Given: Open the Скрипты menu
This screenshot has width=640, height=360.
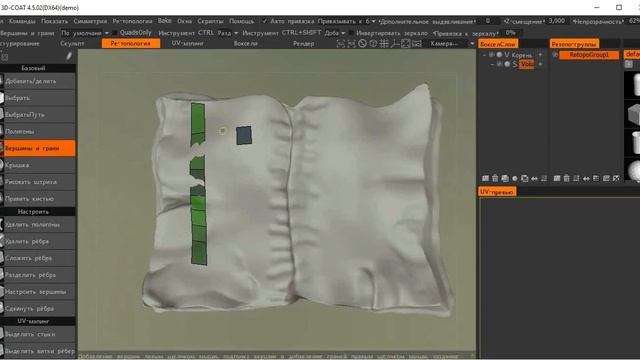Looking at the screenshot, I should (210, 21).
